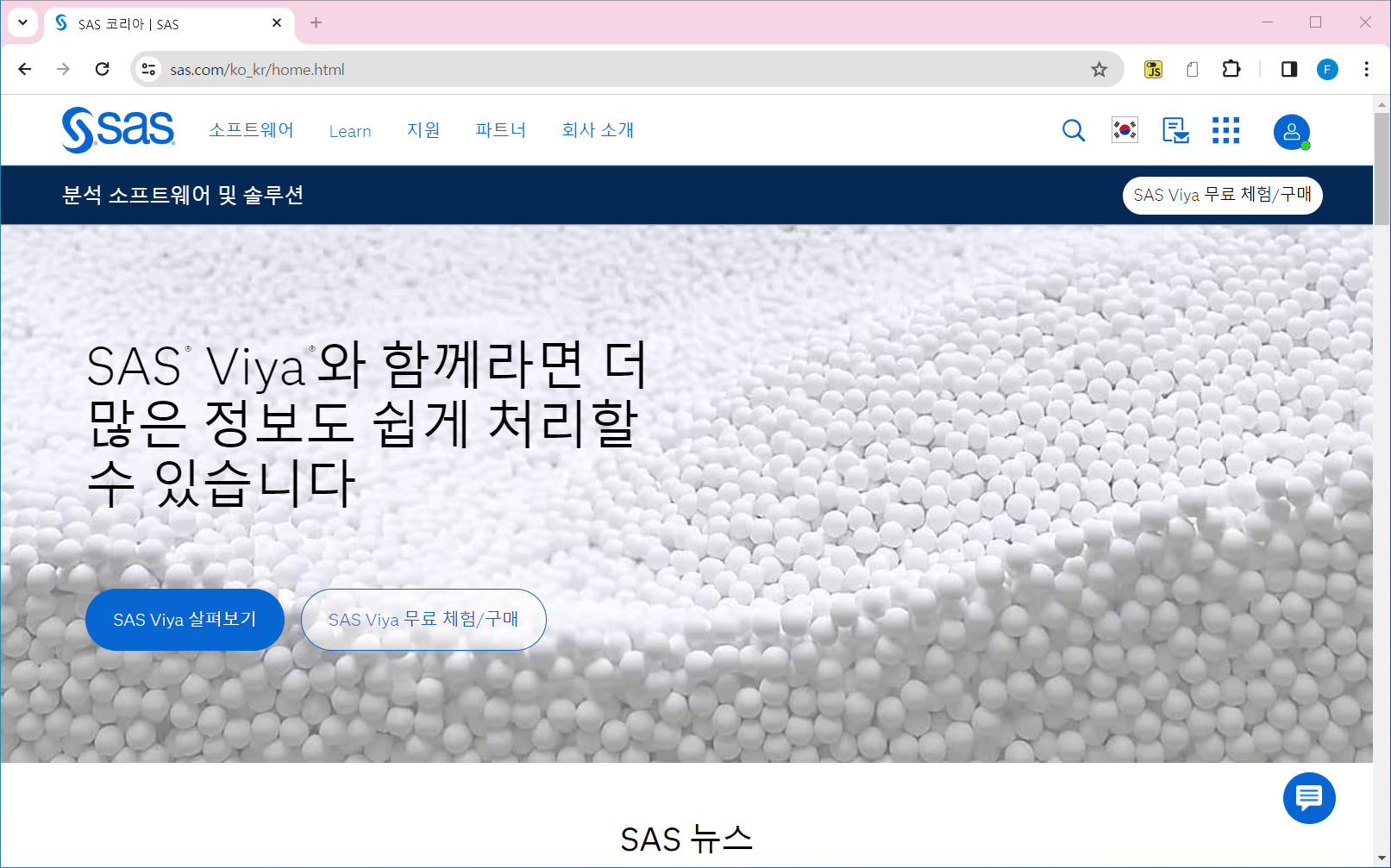1391x868 pixels.
Task: Click the SAS Viya 살펴보기 button
Action: [185, 620]
